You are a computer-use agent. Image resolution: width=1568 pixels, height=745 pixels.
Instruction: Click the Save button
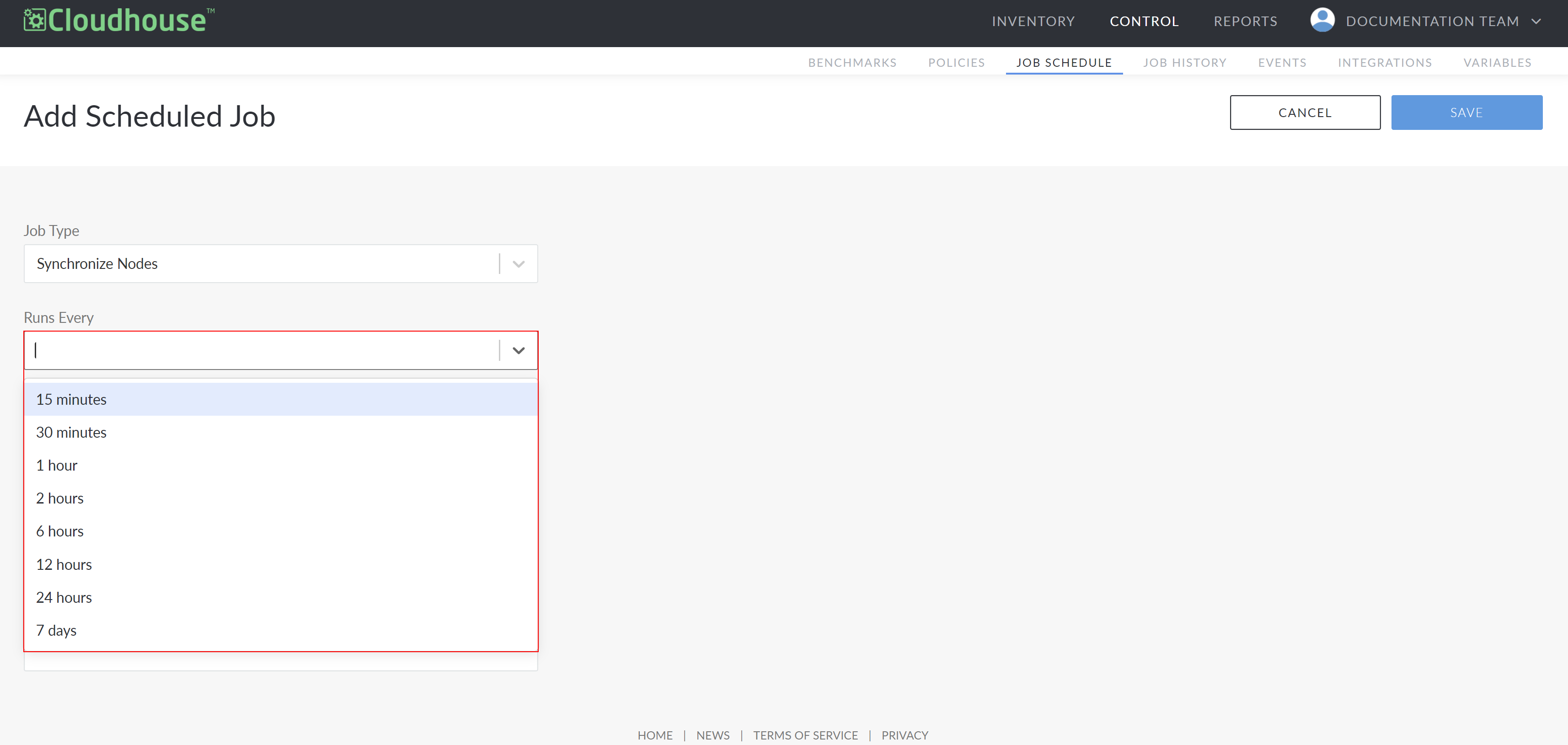[1466, 113]
